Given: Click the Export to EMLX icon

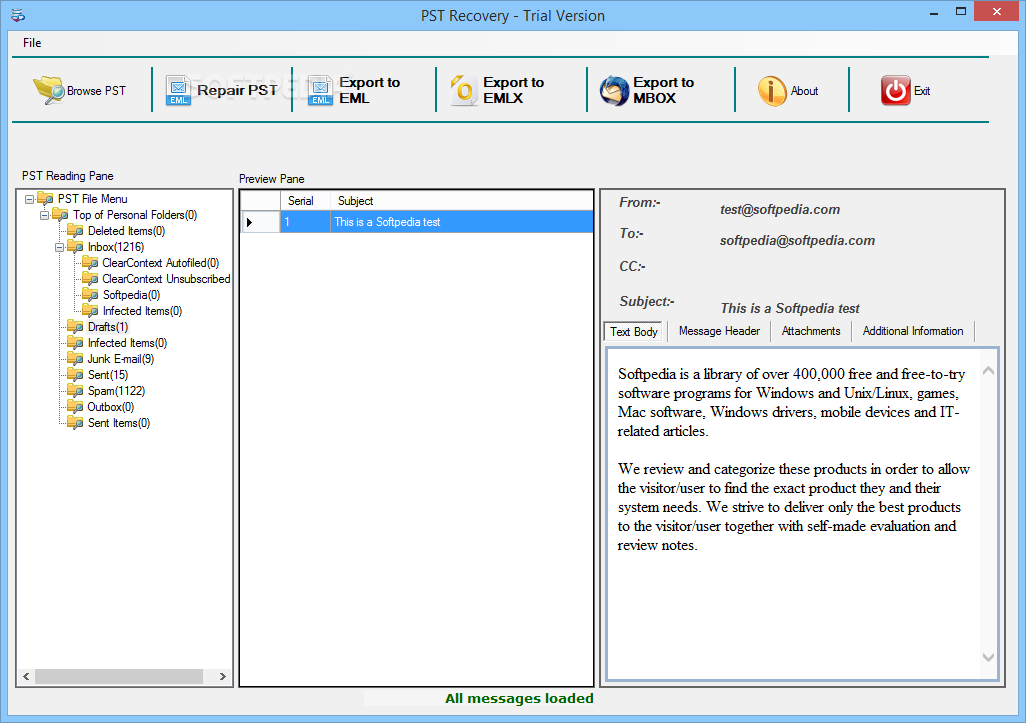Looking at the screenshot, I should click(464, 90).
